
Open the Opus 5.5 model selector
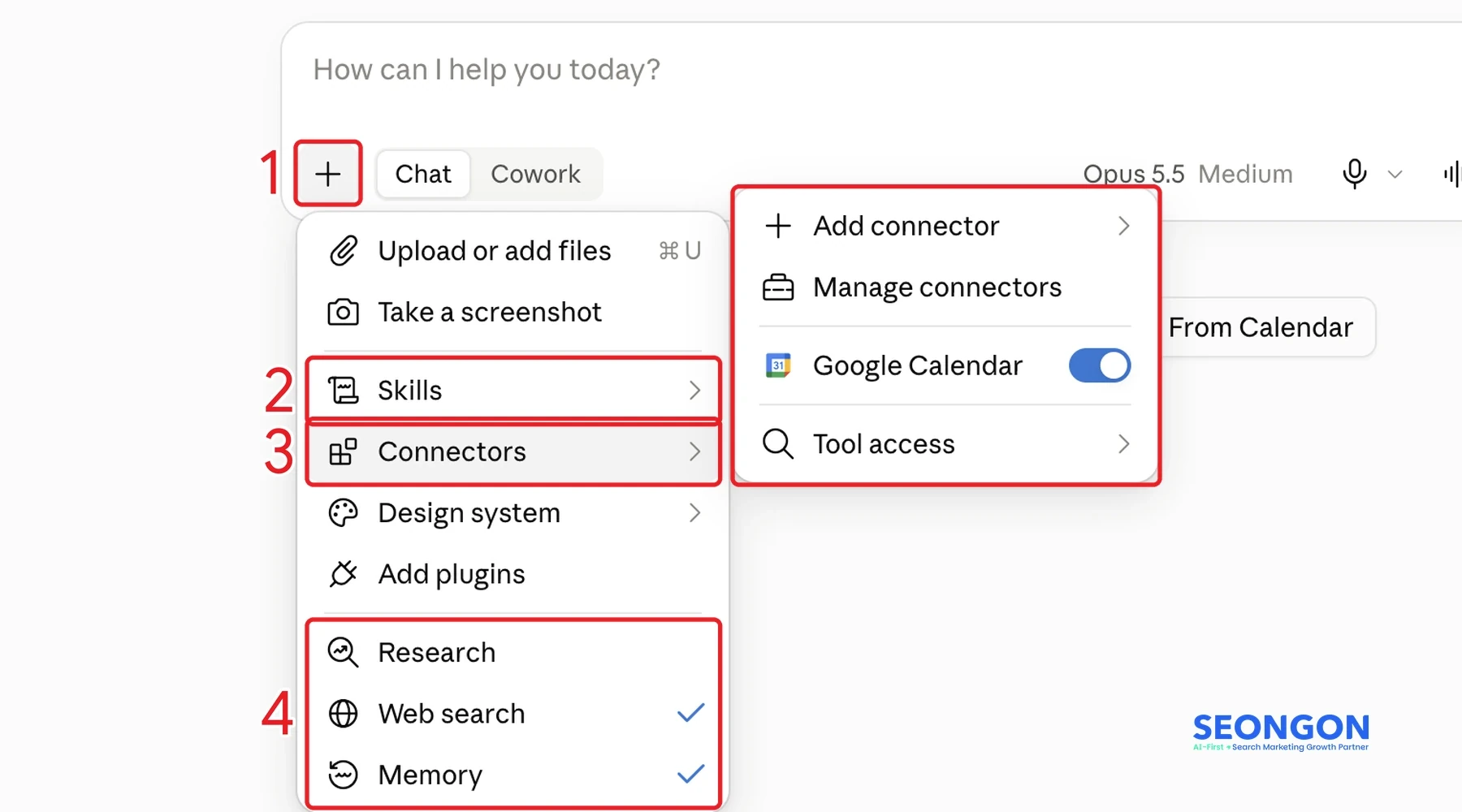click(1134, 174)
